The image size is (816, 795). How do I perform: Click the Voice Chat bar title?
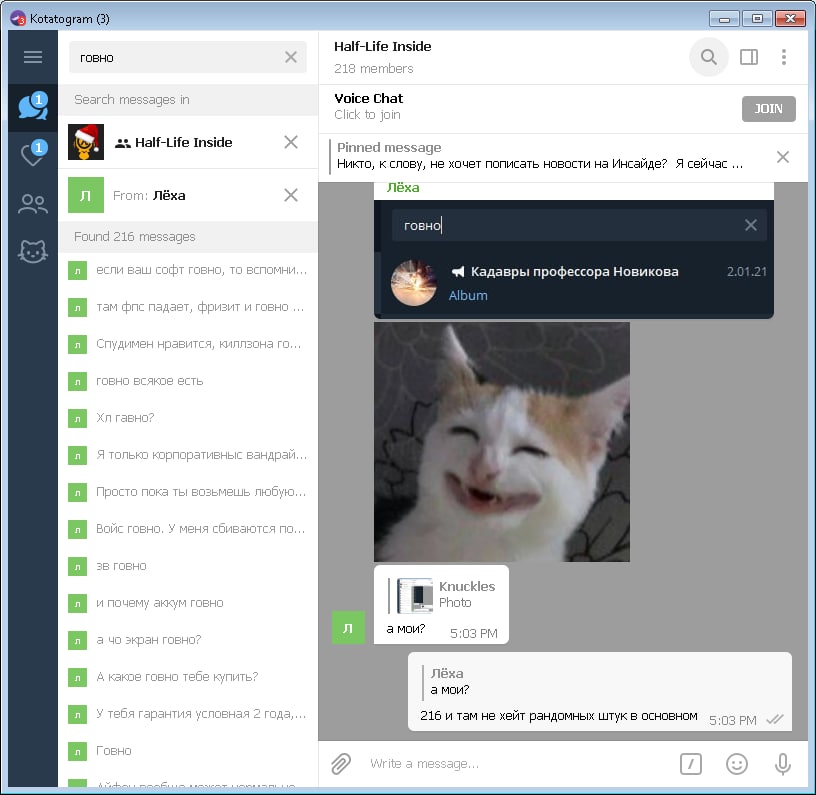coord(368,98)
